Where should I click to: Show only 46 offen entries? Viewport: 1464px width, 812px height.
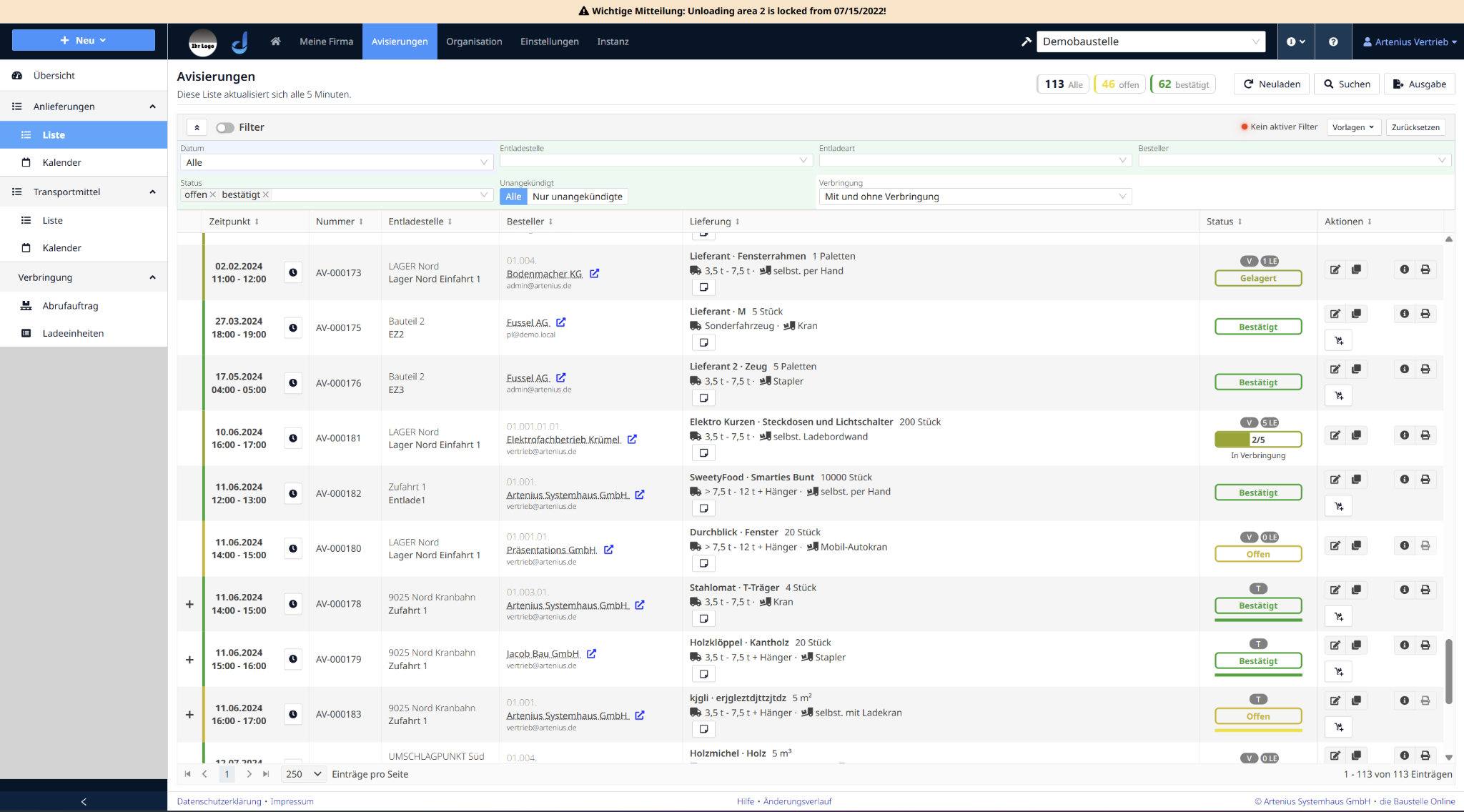pos(1120,84)
